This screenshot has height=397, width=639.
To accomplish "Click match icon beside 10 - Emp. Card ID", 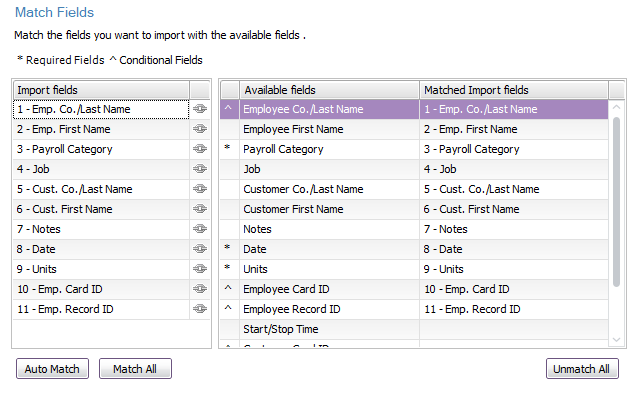I will tap(200, 289).
